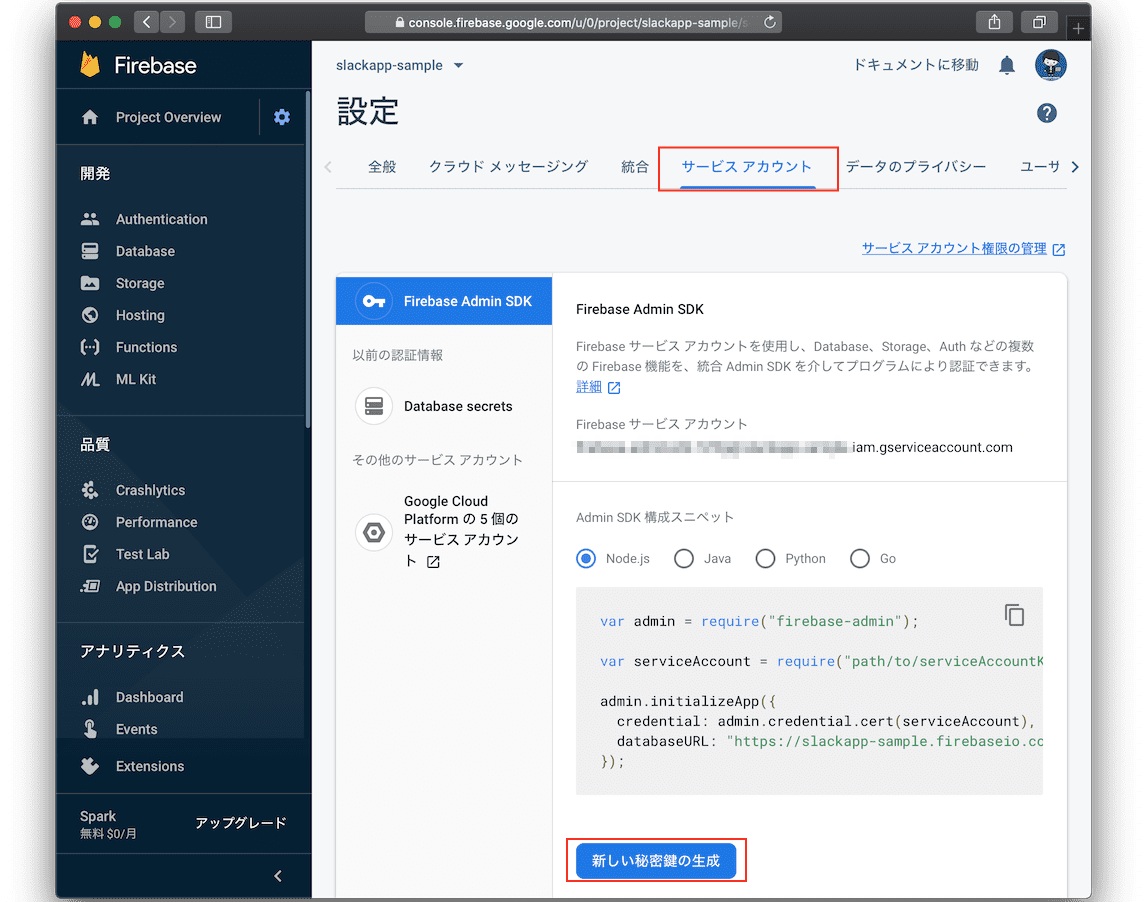Click the Storage image icon

[90, 283]
